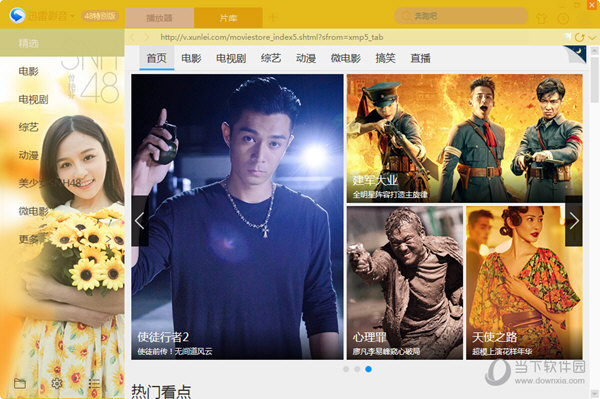The width and height of the screenshot is (600, 399).
Task: Select the third carousel page dot
Action: (368, 369)
